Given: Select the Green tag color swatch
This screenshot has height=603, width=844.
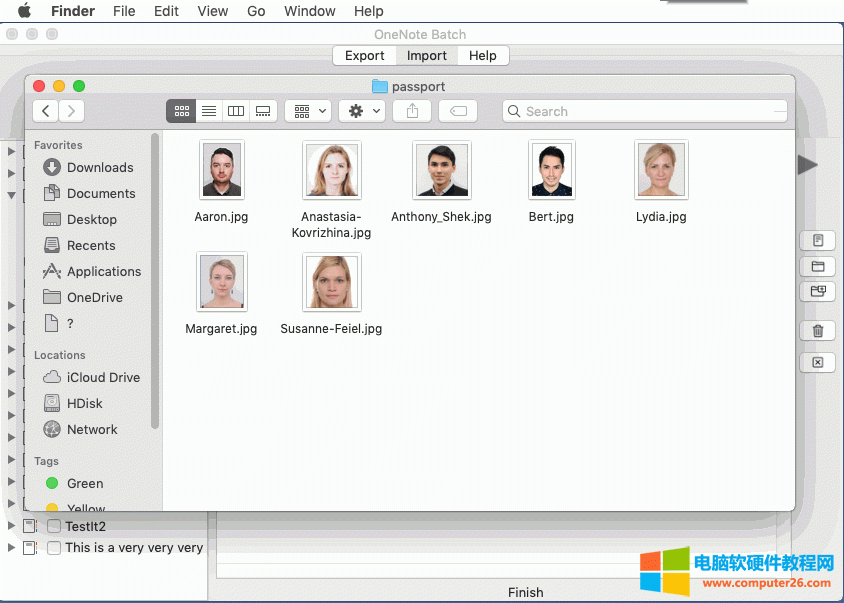Looking at the screenshot, I should (x=54, y=483).
